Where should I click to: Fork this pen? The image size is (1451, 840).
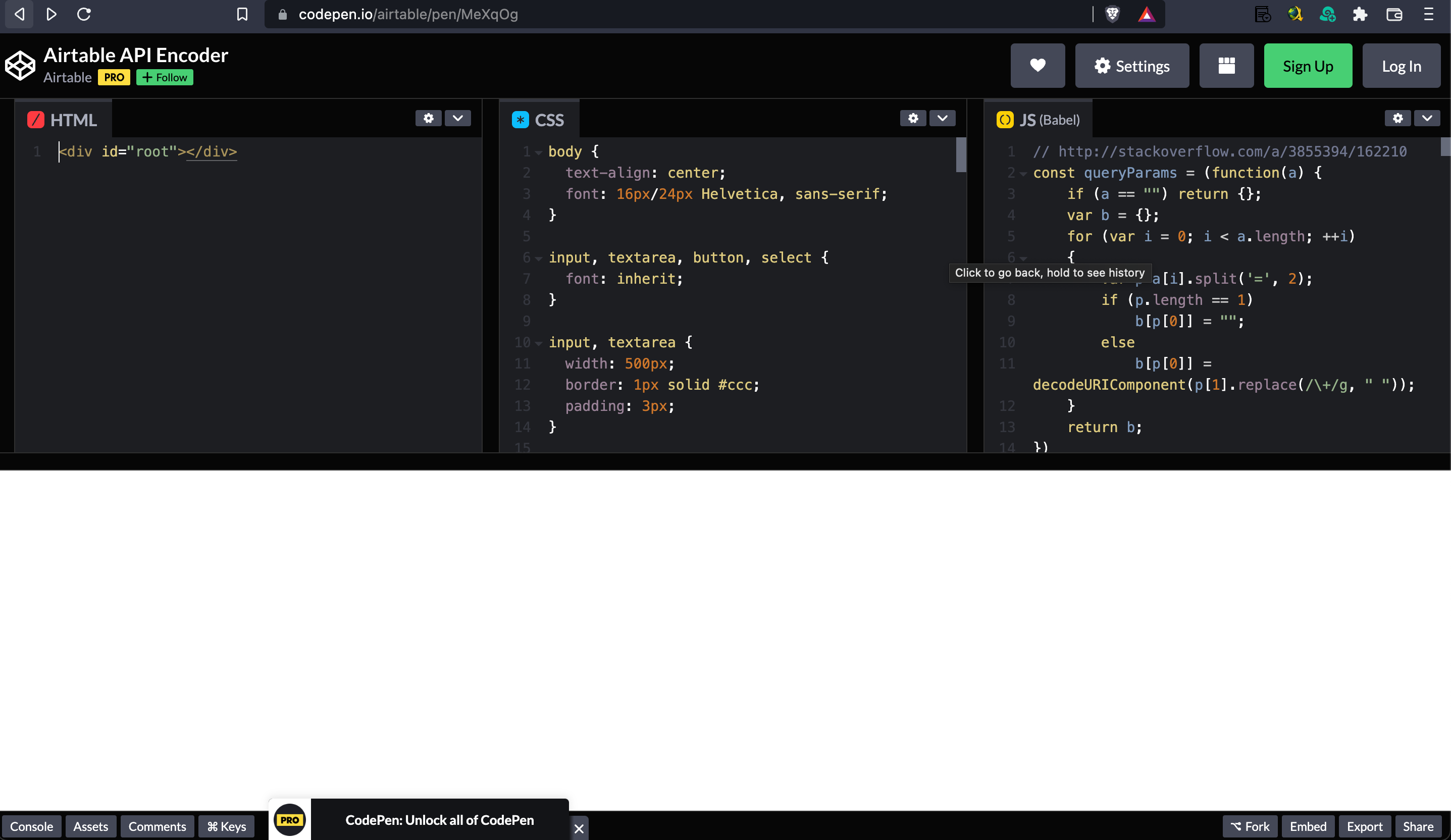[x=1250, y=826]
